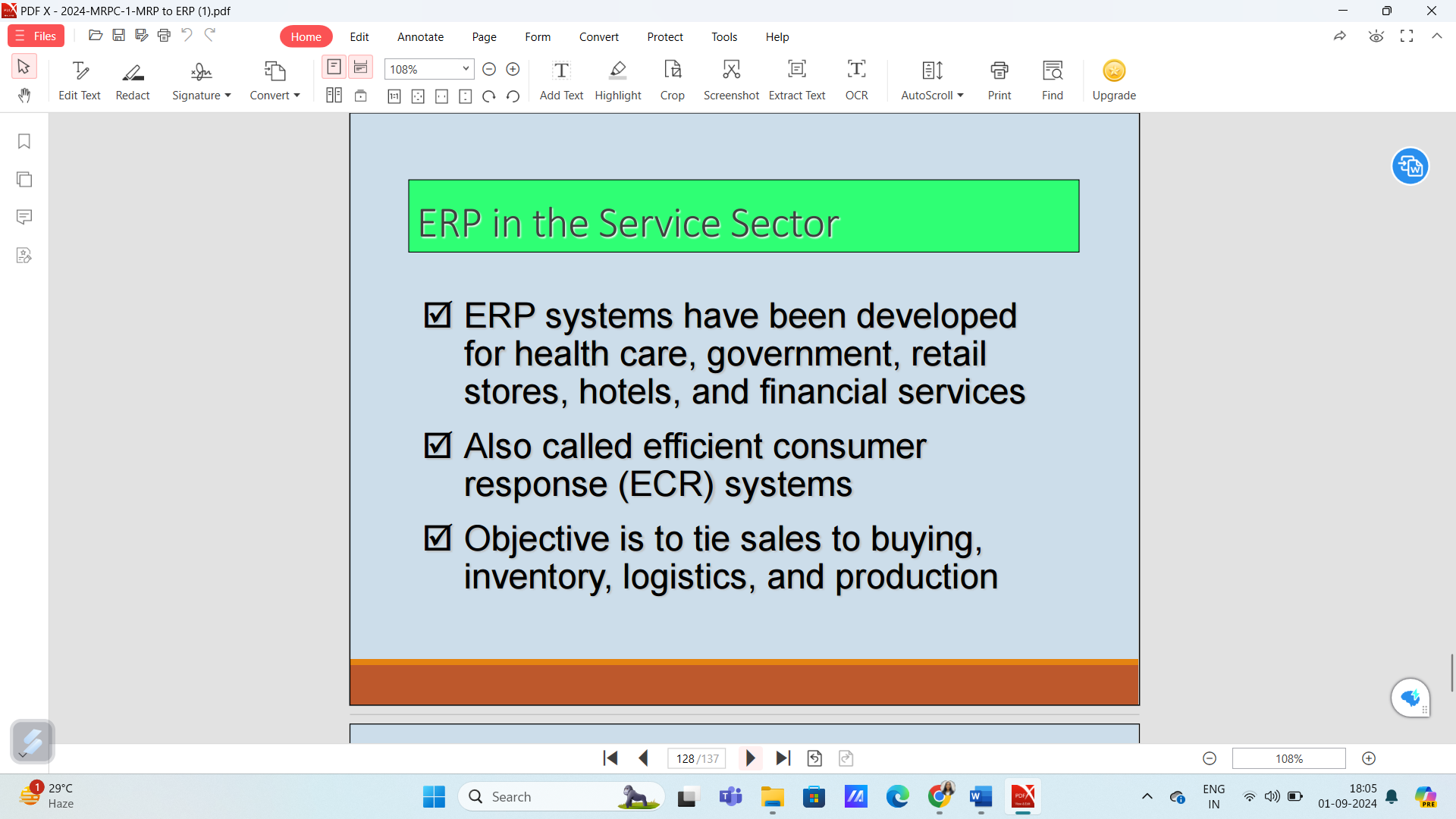The height and width of the screenshot is (819, 1456).
Task: Enter full screen mode
Action: pyautogui.click(x=1407, y=36)
